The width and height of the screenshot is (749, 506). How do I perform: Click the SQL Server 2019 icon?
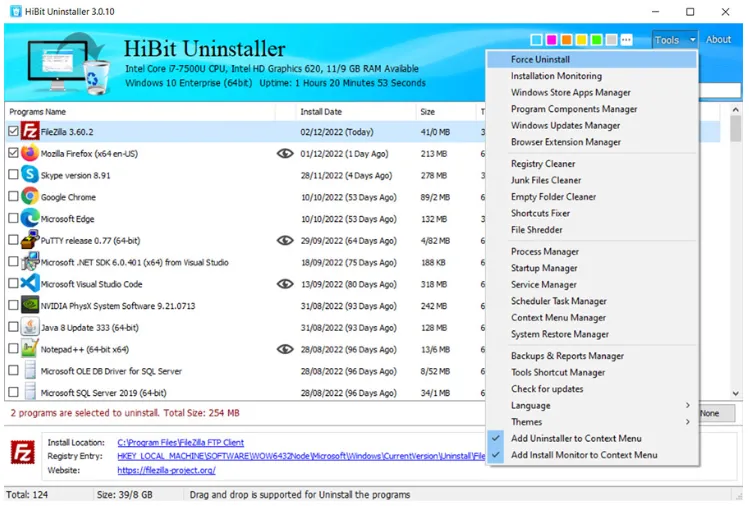pyautogui.click(x=30, y=392)
